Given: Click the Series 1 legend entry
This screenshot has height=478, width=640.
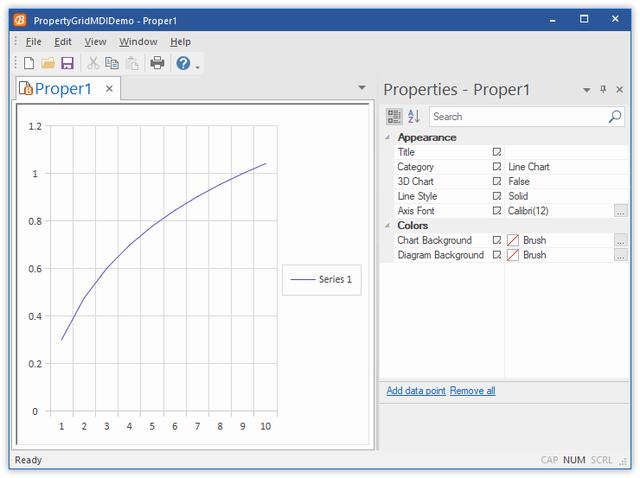Looking at the screenshot, I should click(322, 280).
